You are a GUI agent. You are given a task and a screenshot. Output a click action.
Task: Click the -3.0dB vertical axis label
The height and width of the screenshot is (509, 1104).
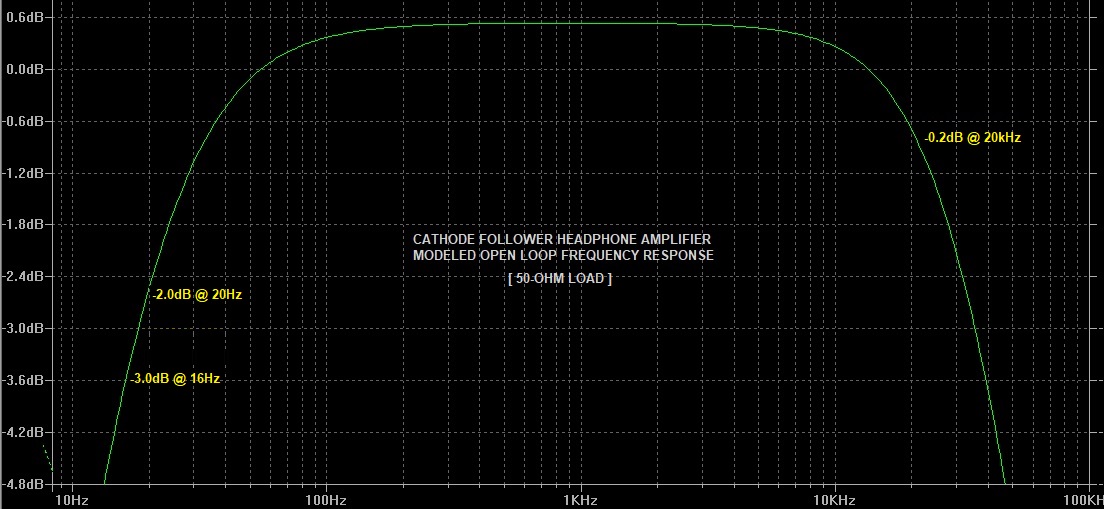[23, 329]
